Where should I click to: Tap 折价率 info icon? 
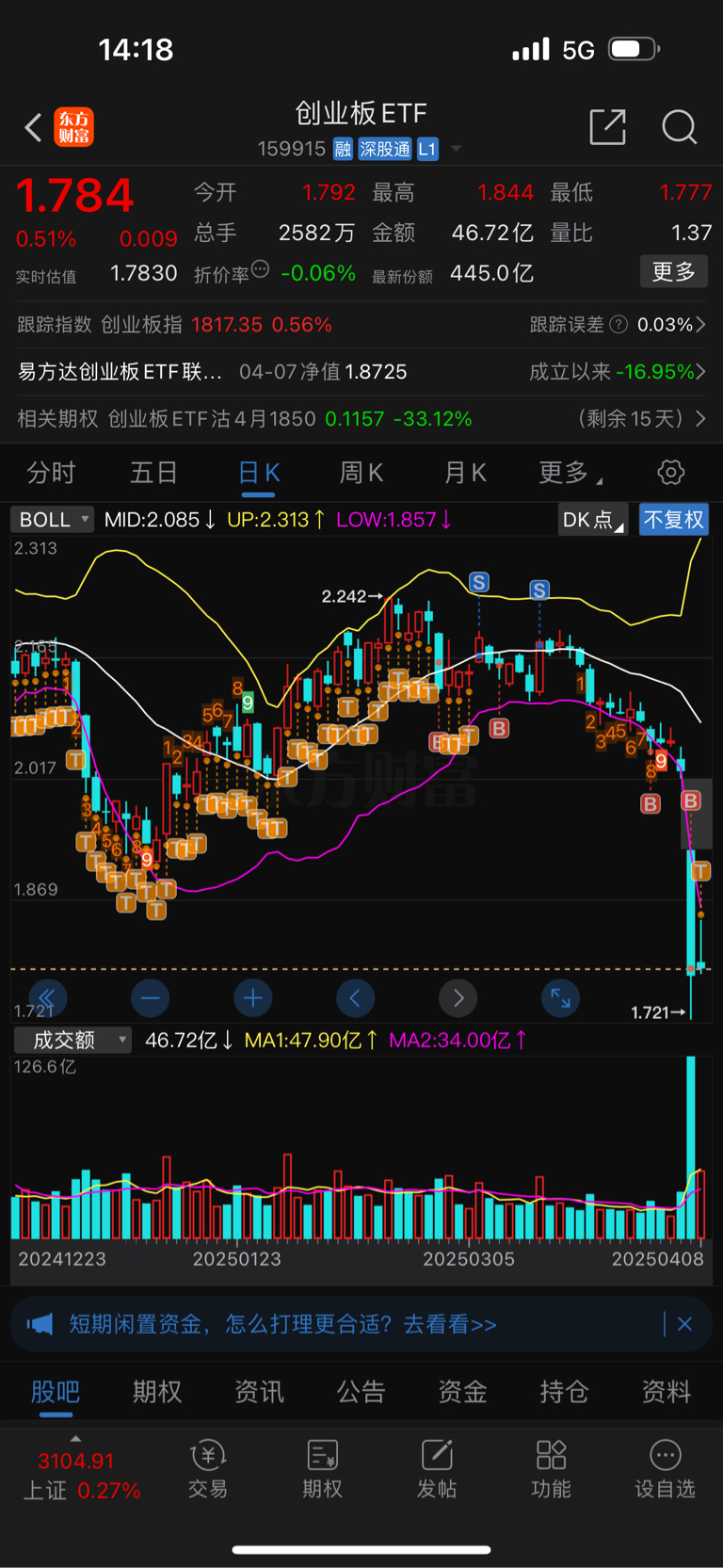point(261,269)
